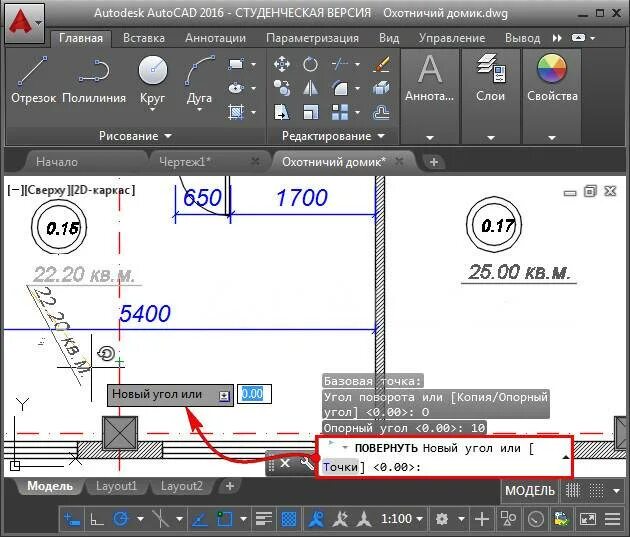Click the [Сверху] viewport view control
The width and height of the screenshot is (630, 537).
click(46, 190)
